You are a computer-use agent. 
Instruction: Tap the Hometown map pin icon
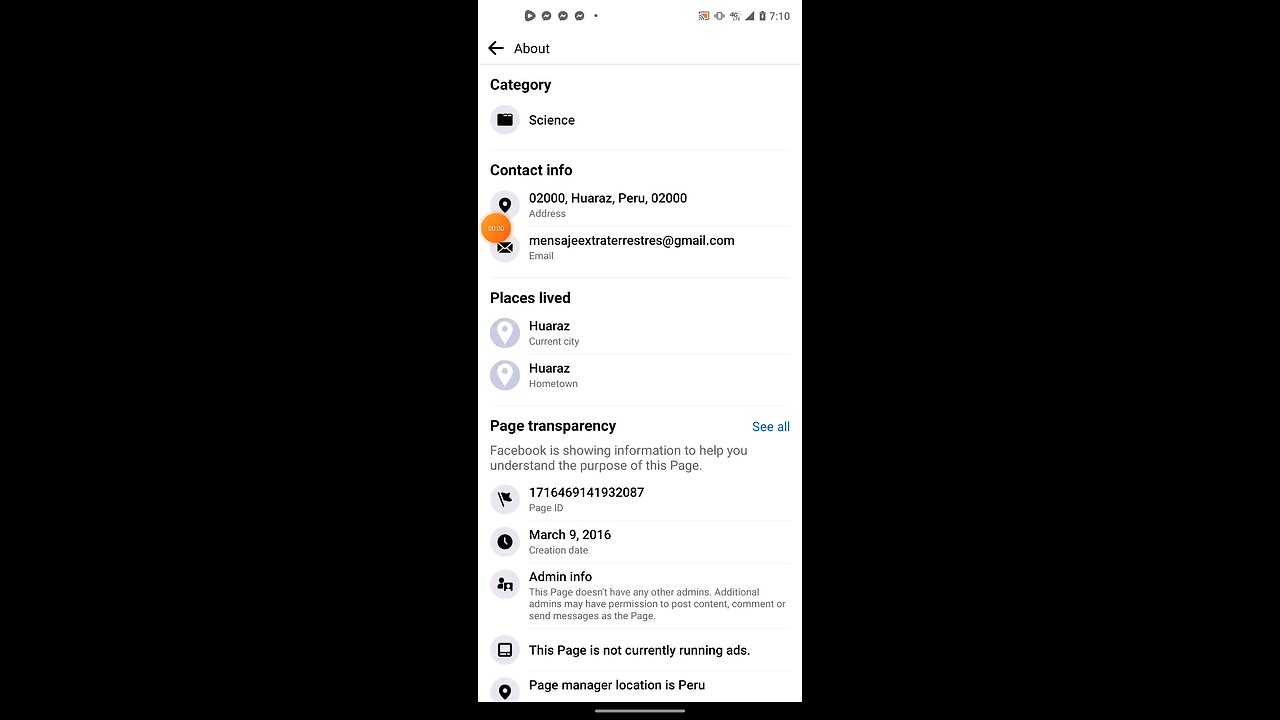point(505,375)
